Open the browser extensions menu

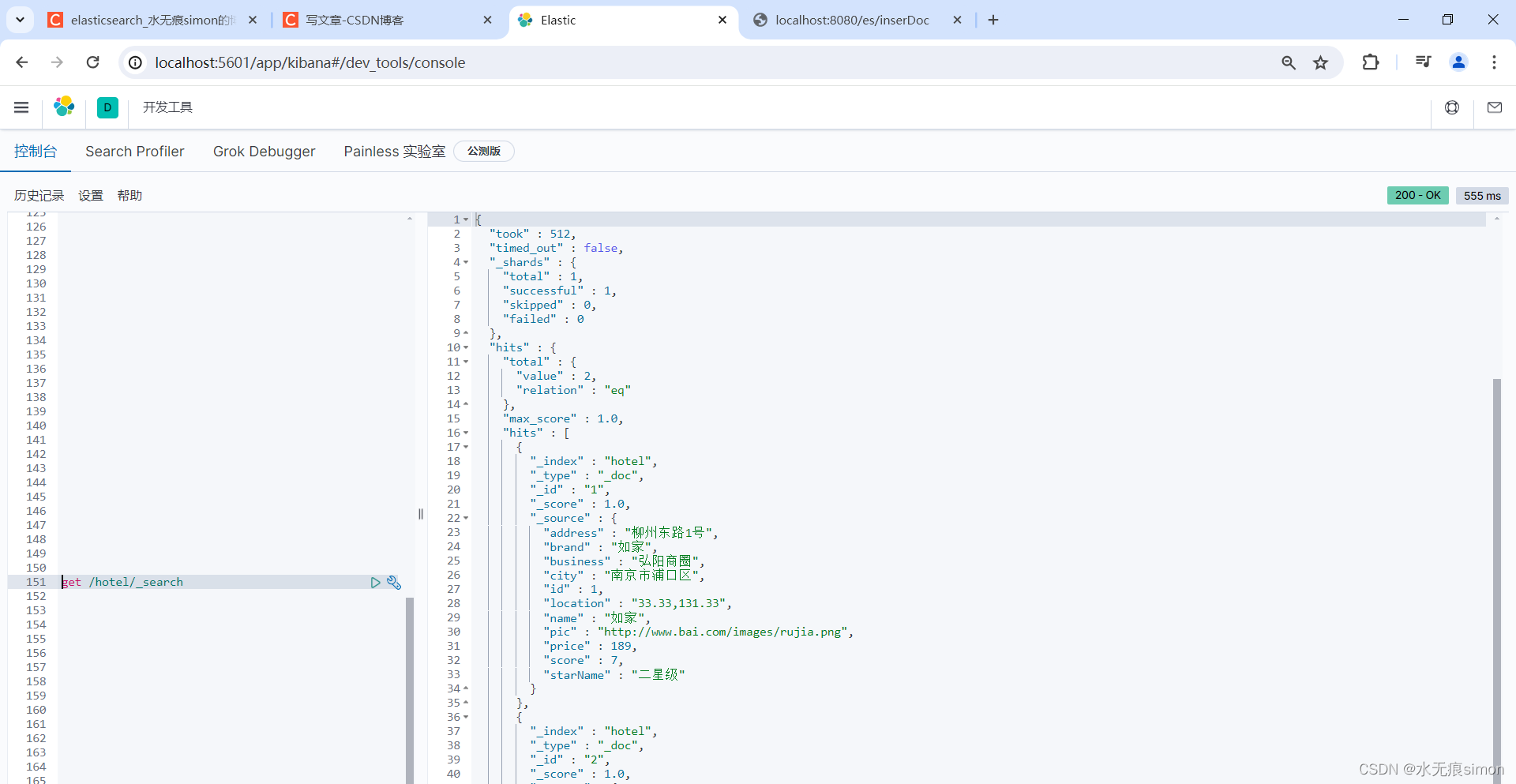tap(1371, 62)
